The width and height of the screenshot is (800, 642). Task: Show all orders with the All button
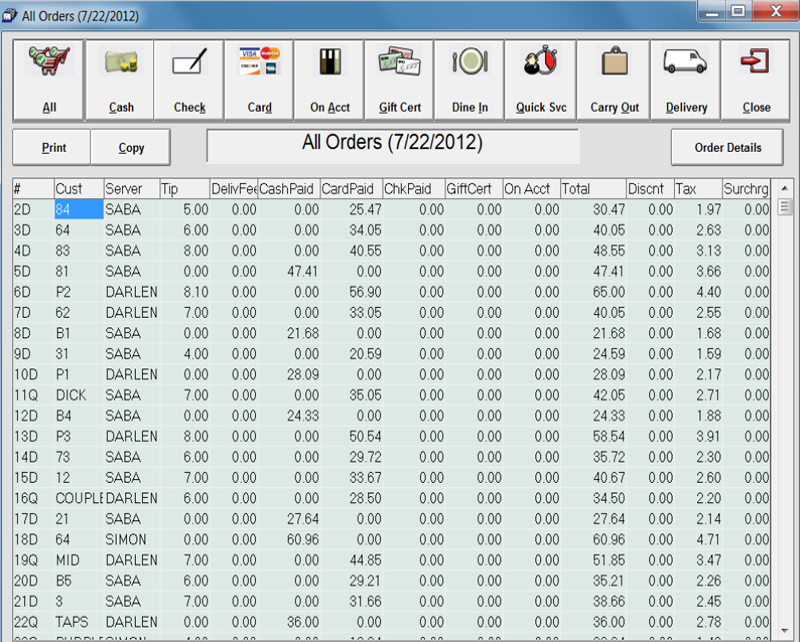48,80
